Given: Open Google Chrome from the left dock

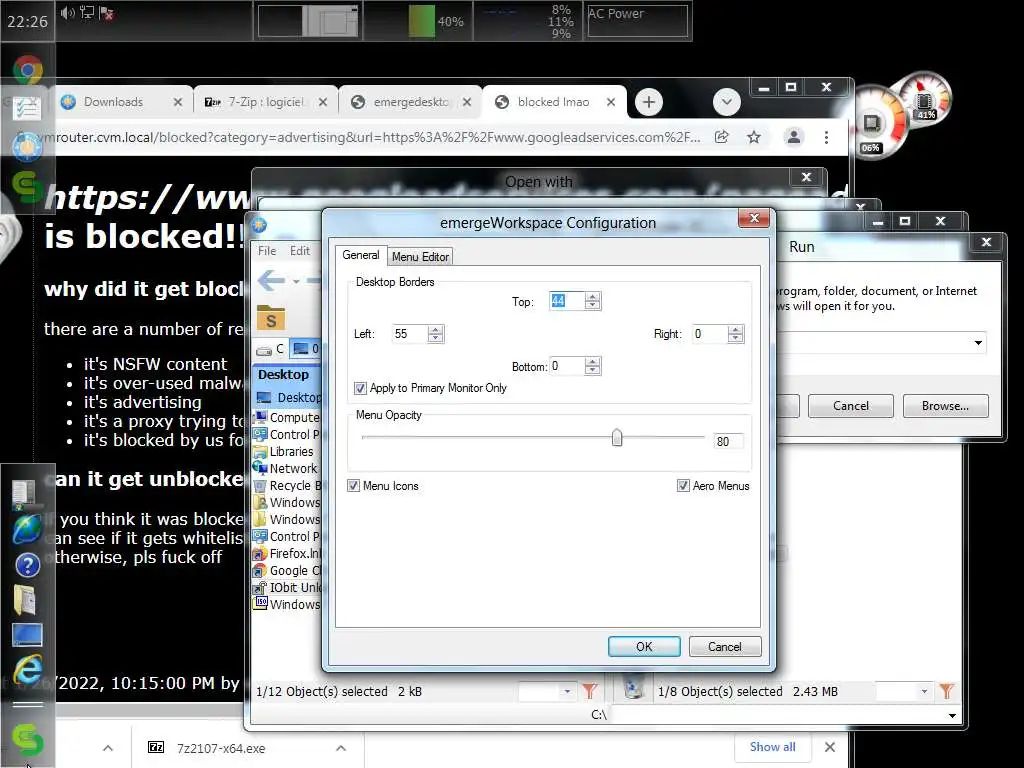Looking at the screenshot, I should (x=27, y=69).
